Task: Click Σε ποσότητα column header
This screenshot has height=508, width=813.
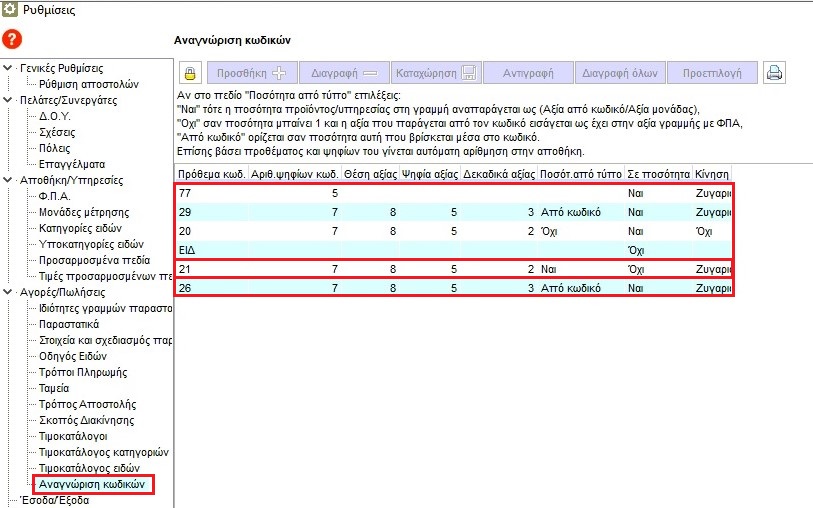Action: click(x=658, y=174)
